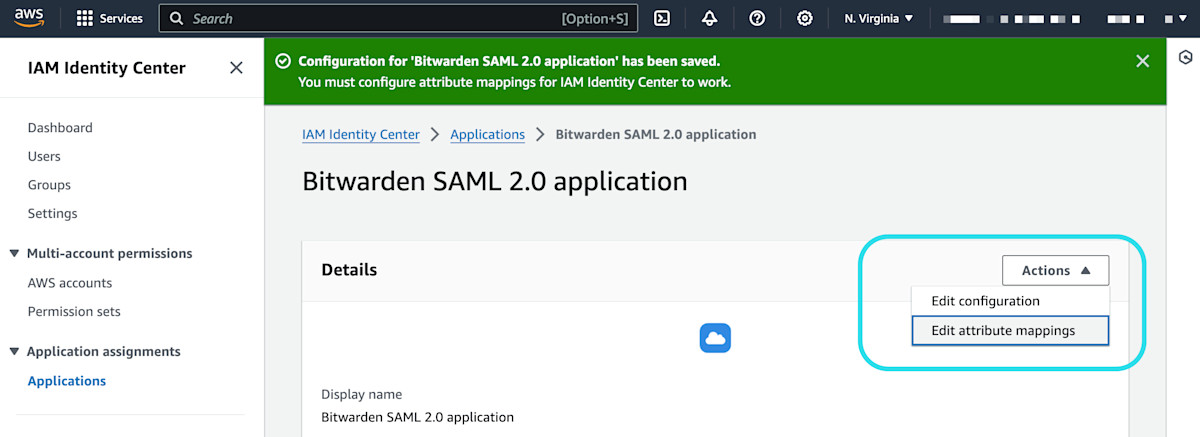Image resolution: width=1200 pixels, height=437 pixels.
Task: Open the Services grid menu
Action: click(110, 18)
